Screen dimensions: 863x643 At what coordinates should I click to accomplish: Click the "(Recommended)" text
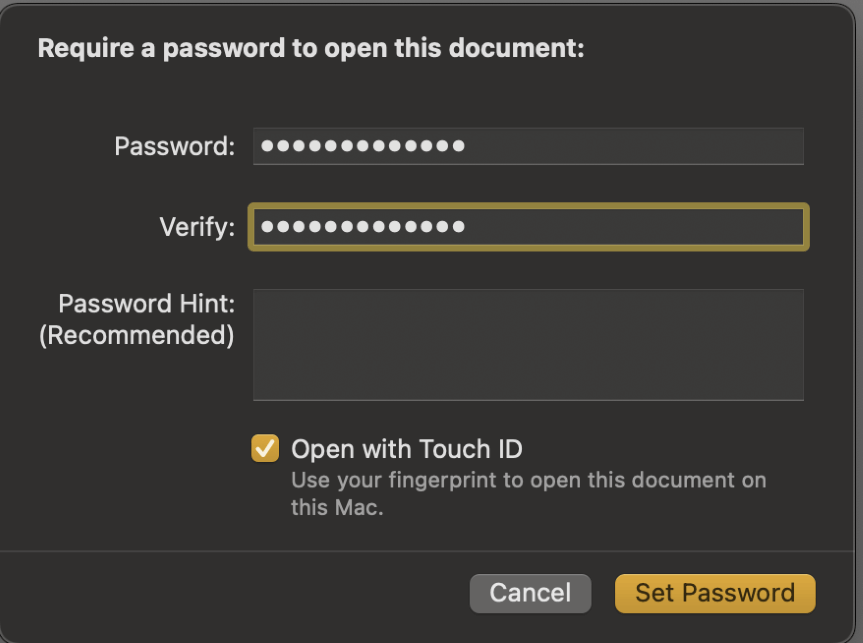[136, 335]
